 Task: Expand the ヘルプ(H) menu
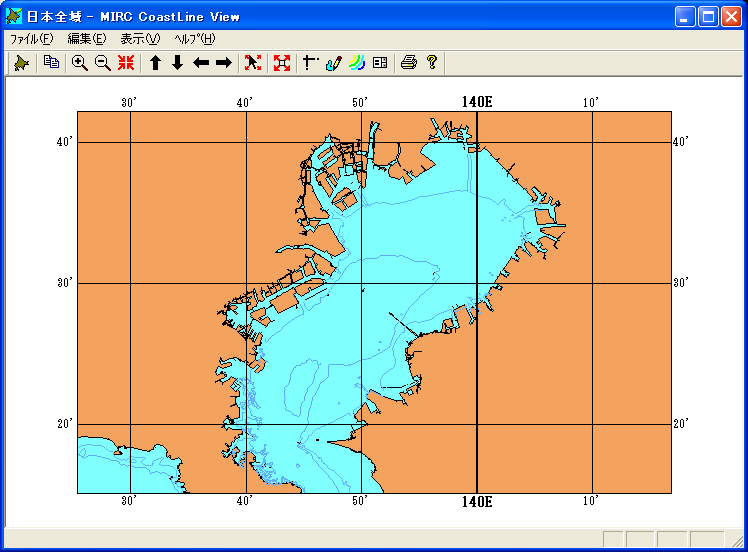(x=194, y=39)
